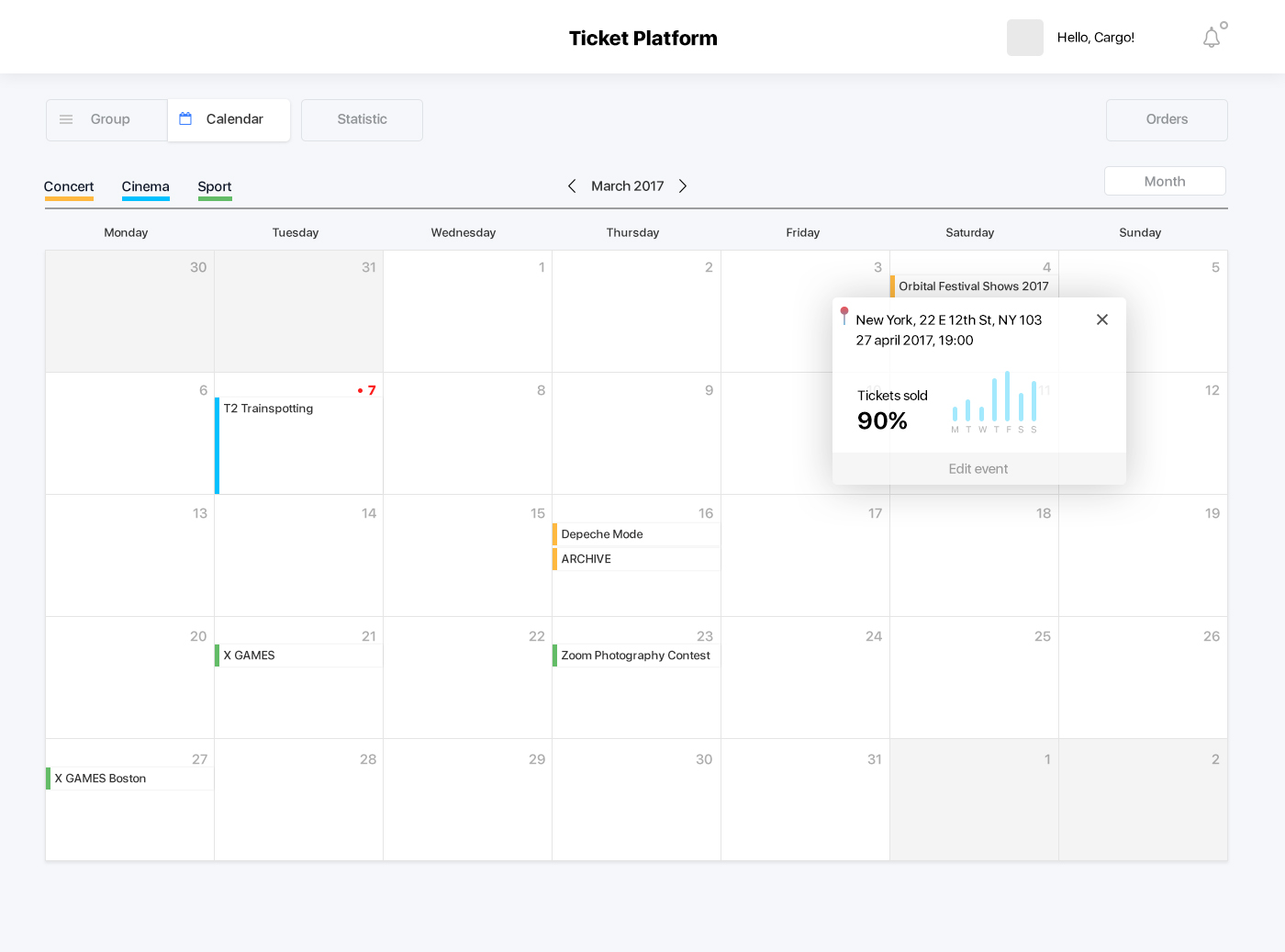Open the T2 Trainspotting event
This screenshot has width=1285, height=952.
click(298, 445)
